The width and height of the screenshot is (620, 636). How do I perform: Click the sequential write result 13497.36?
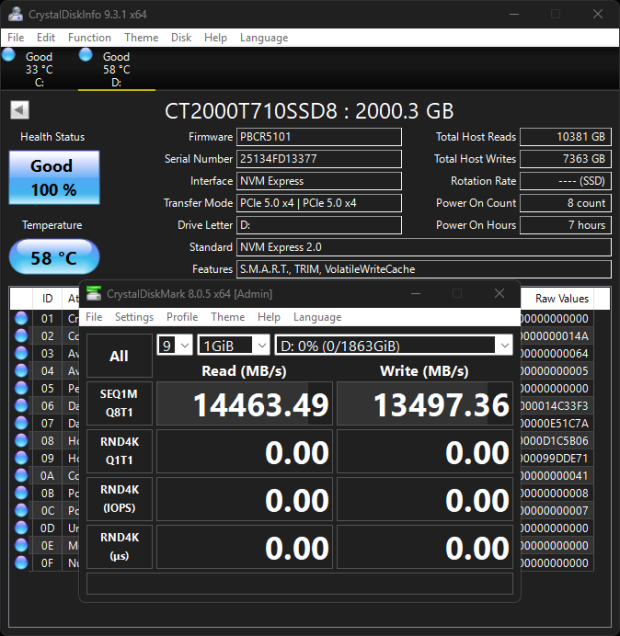coord(425,404)
